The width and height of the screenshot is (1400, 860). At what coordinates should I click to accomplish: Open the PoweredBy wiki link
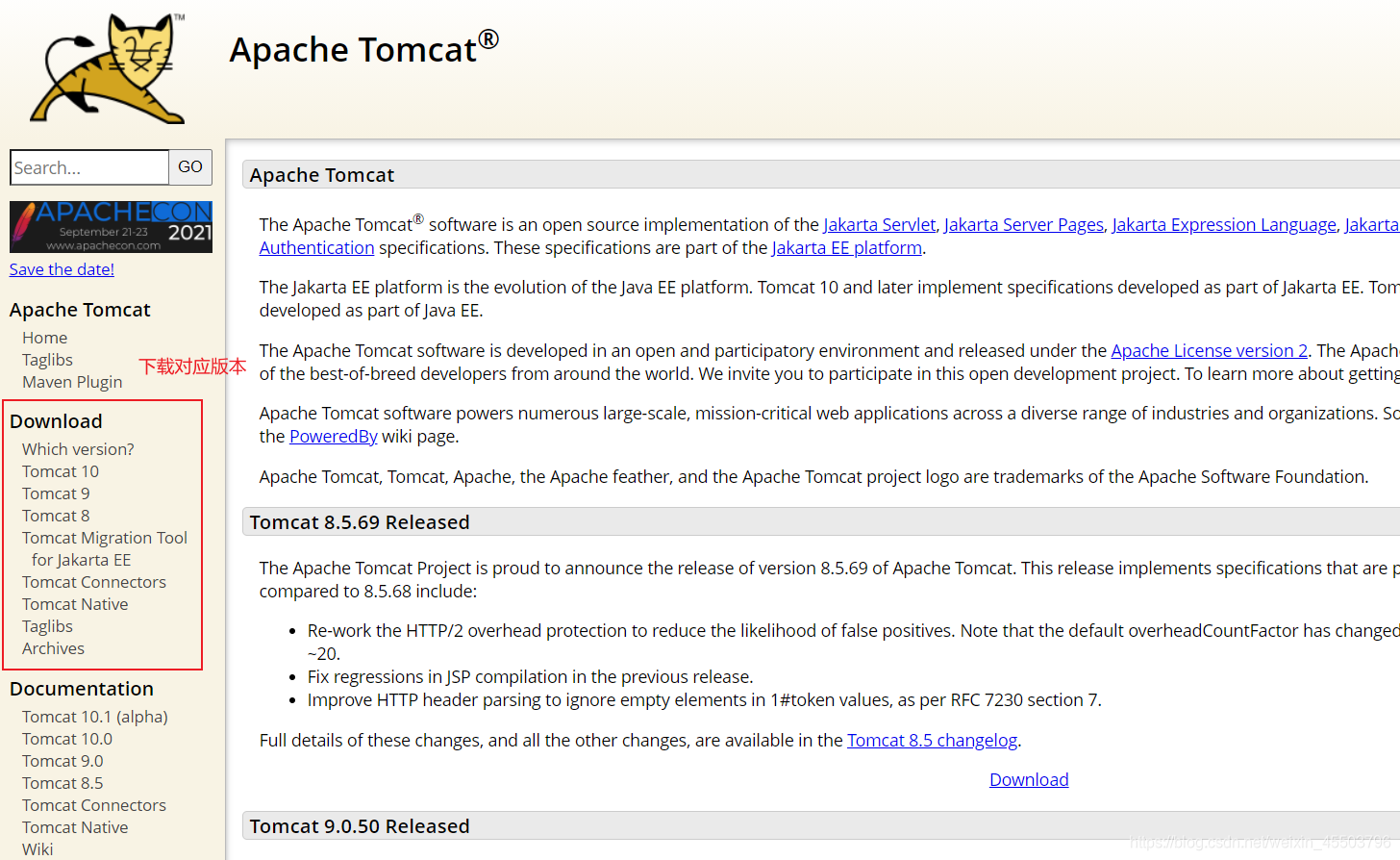(334, 436)
